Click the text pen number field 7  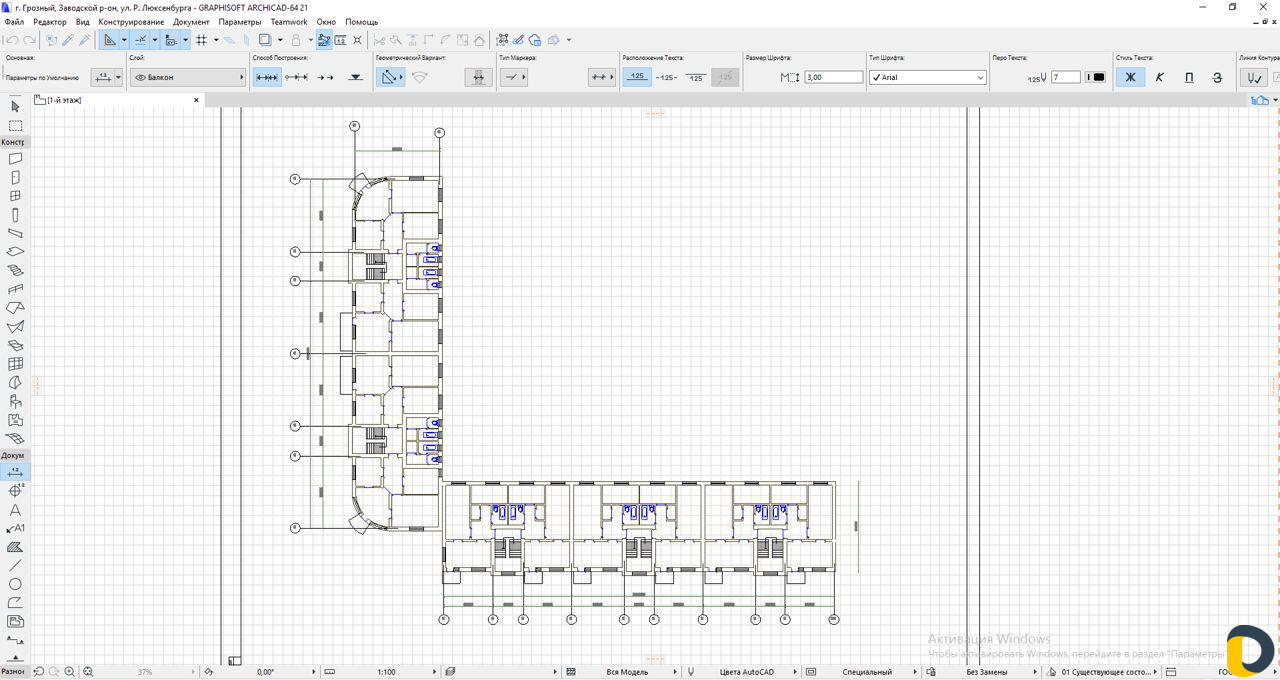[1066, 77]
